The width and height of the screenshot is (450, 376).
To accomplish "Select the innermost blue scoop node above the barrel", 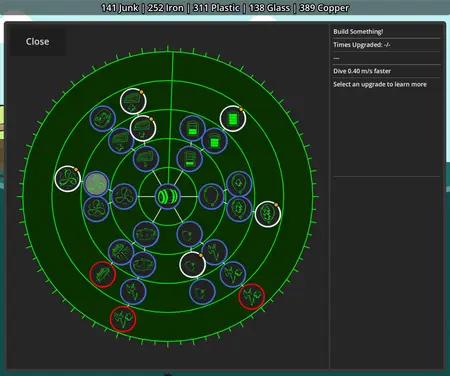I will point(146,159).
